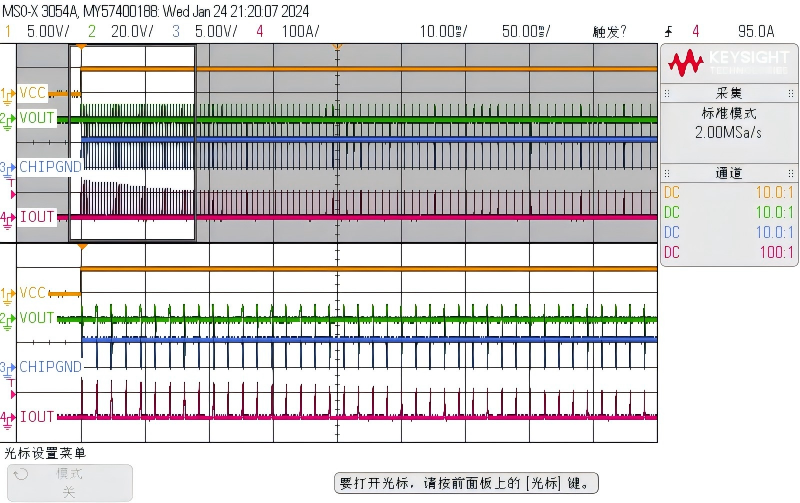Select the rising edge trigger slope icon
This screenshot has width=800, height=503.
[667, 31]
